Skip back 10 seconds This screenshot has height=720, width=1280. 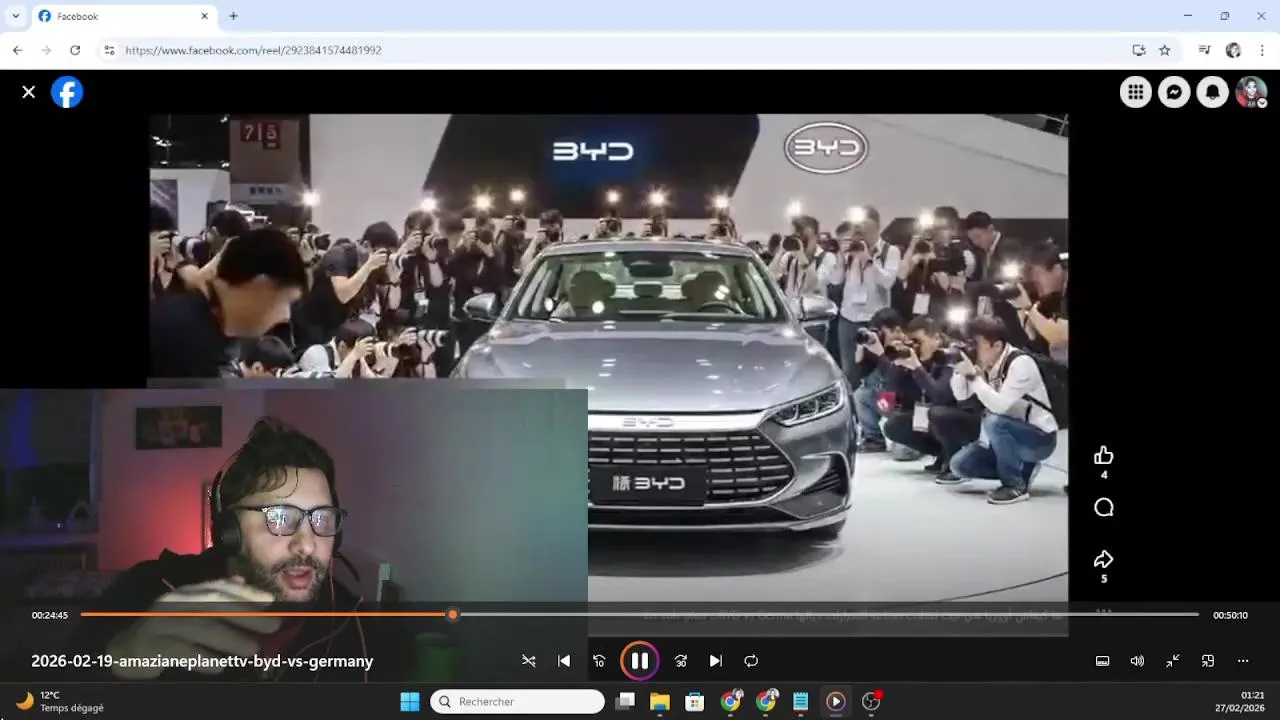pyautogui.click(x=599, y=661)
